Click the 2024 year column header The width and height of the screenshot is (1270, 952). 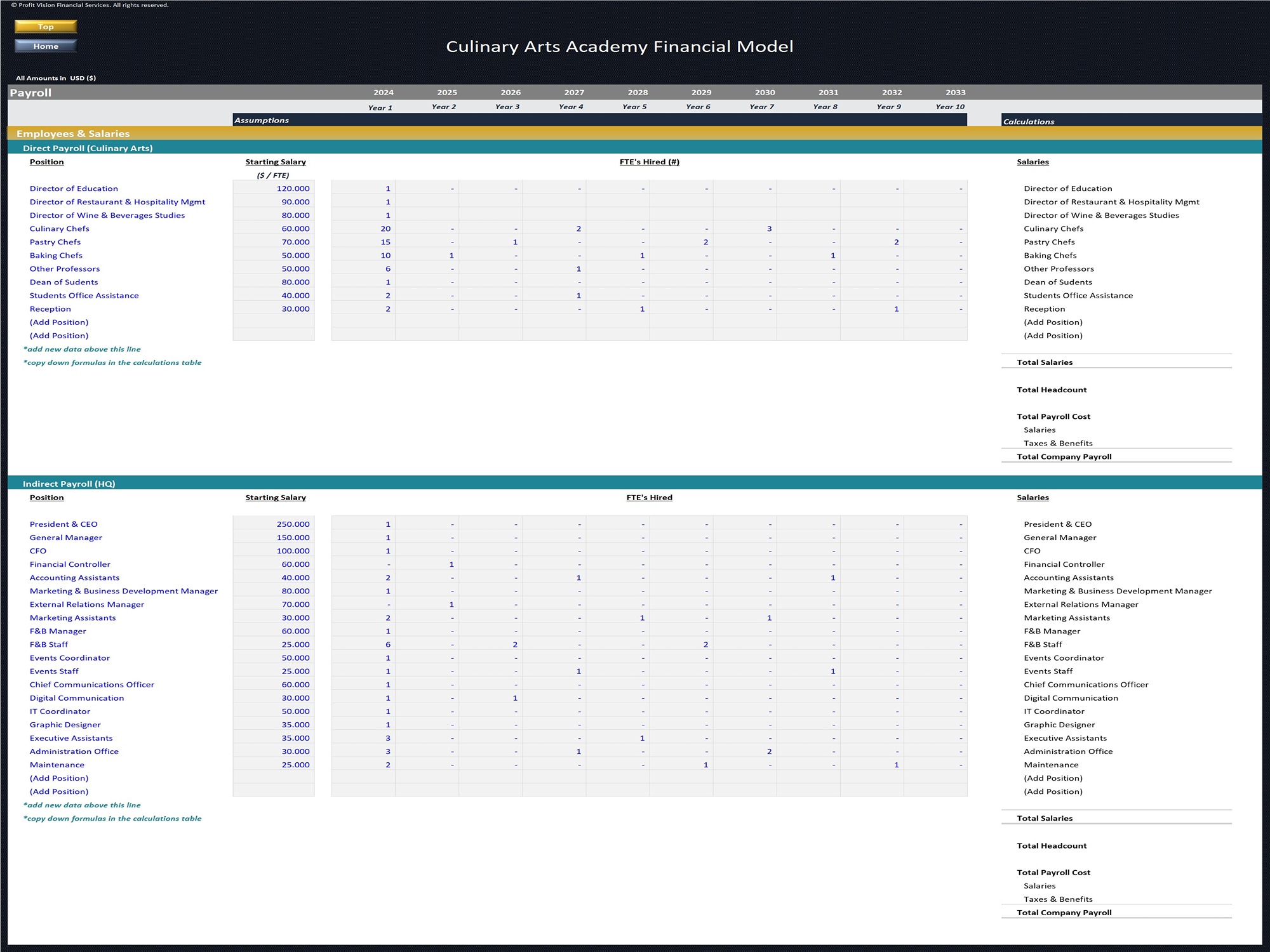[x=384, y=93]
